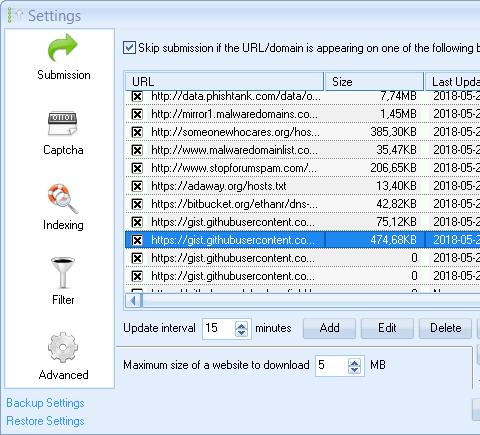Click the Add blacklist button
Viewport: 480px width, 435px height.
coord(329,328)
